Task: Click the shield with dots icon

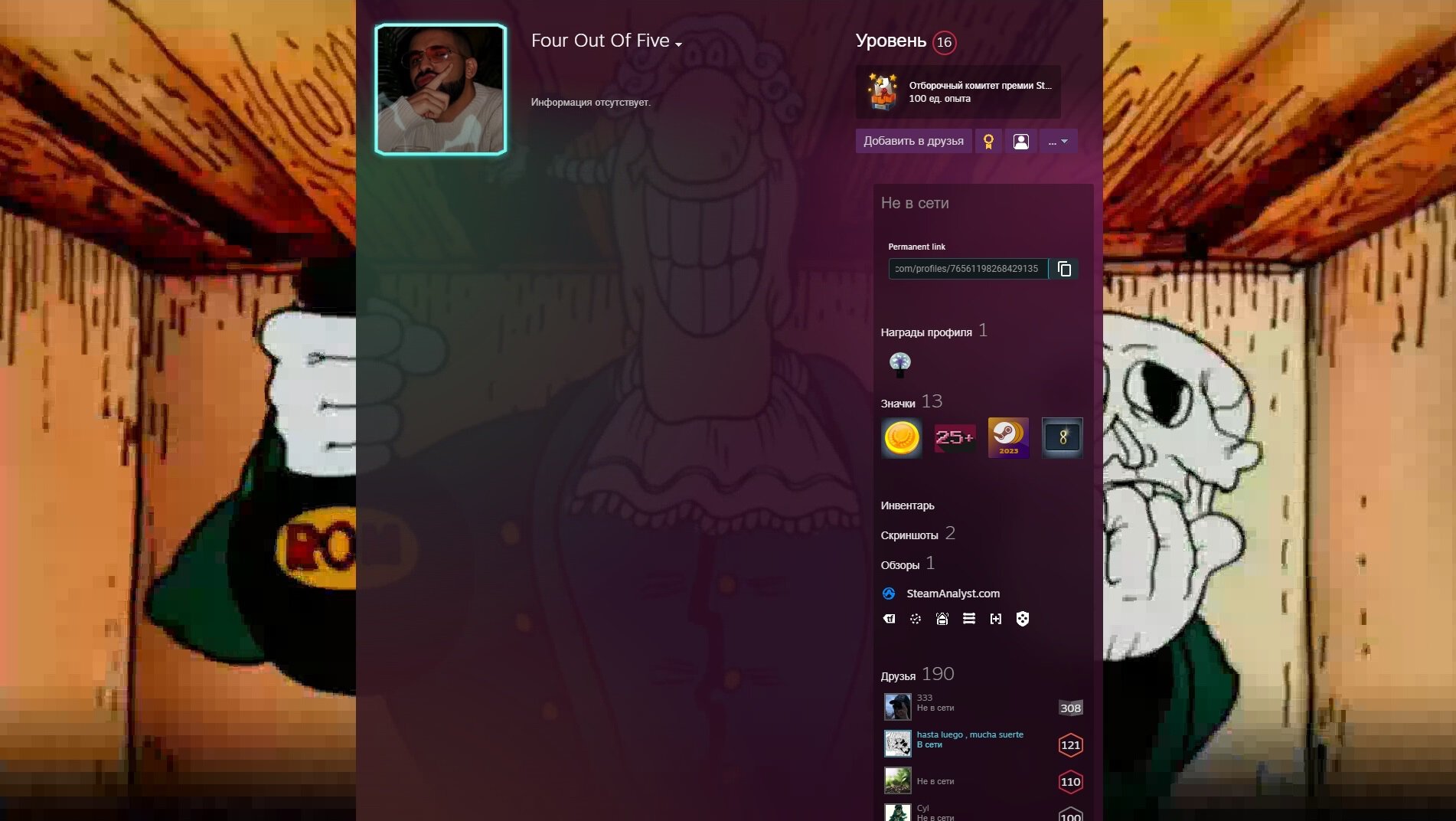Action: tap(1023, 619)
